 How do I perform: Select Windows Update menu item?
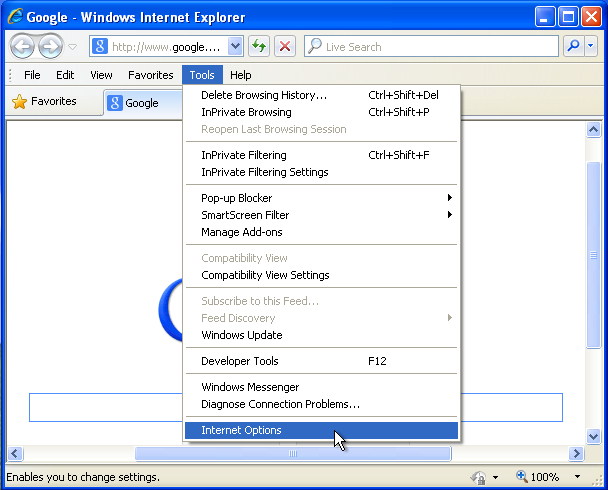point(321,335)
